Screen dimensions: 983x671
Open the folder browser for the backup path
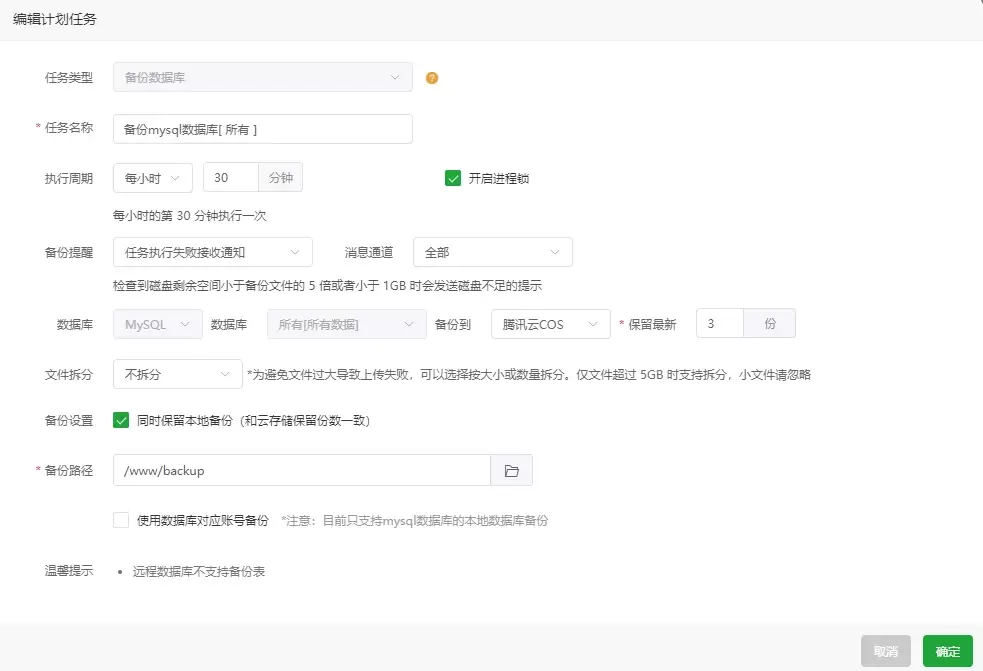[511, 470]
